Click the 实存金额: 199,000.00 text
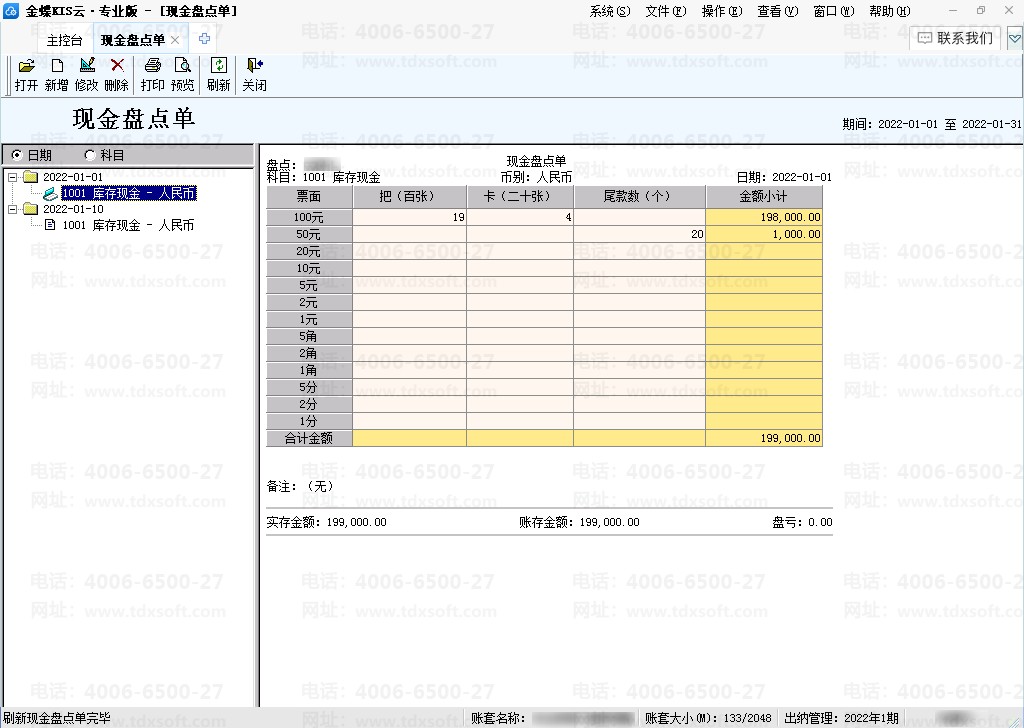The image size is (1024, 728). (327, 522)
